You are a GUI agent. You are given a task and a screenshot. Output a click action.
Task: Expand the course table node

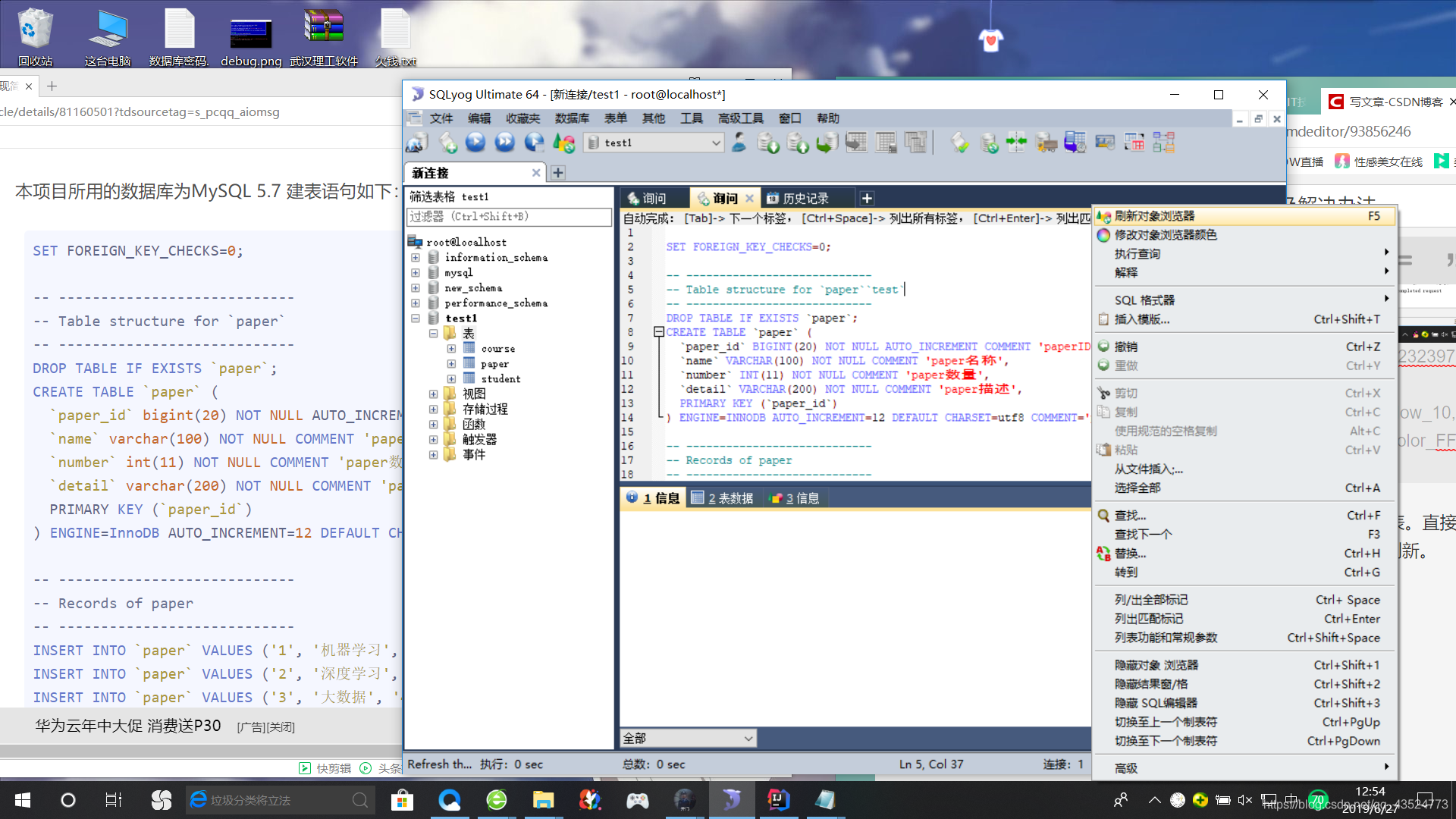451,349
